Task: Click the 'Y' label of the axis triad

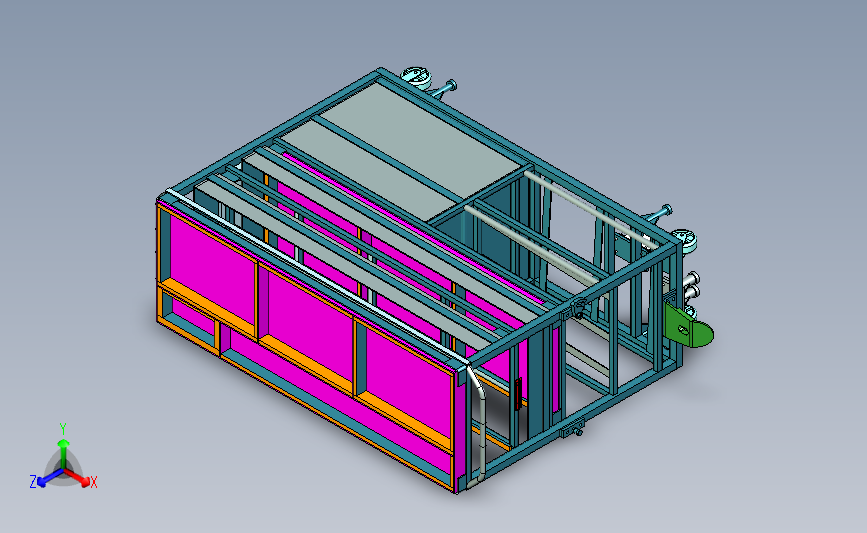Action: coord(63,429)
